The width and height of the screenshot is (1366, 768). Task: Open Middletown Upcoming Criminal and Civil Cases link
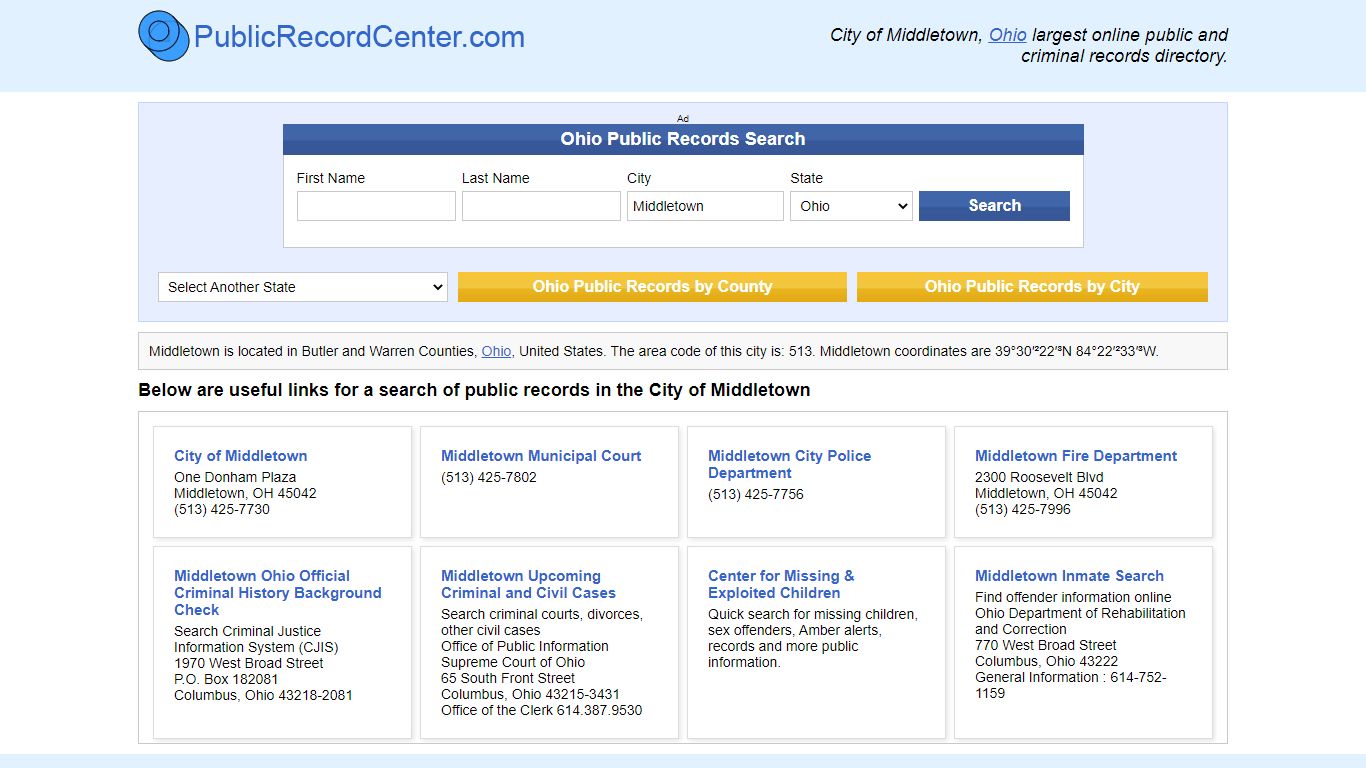(x=528, y=584)
